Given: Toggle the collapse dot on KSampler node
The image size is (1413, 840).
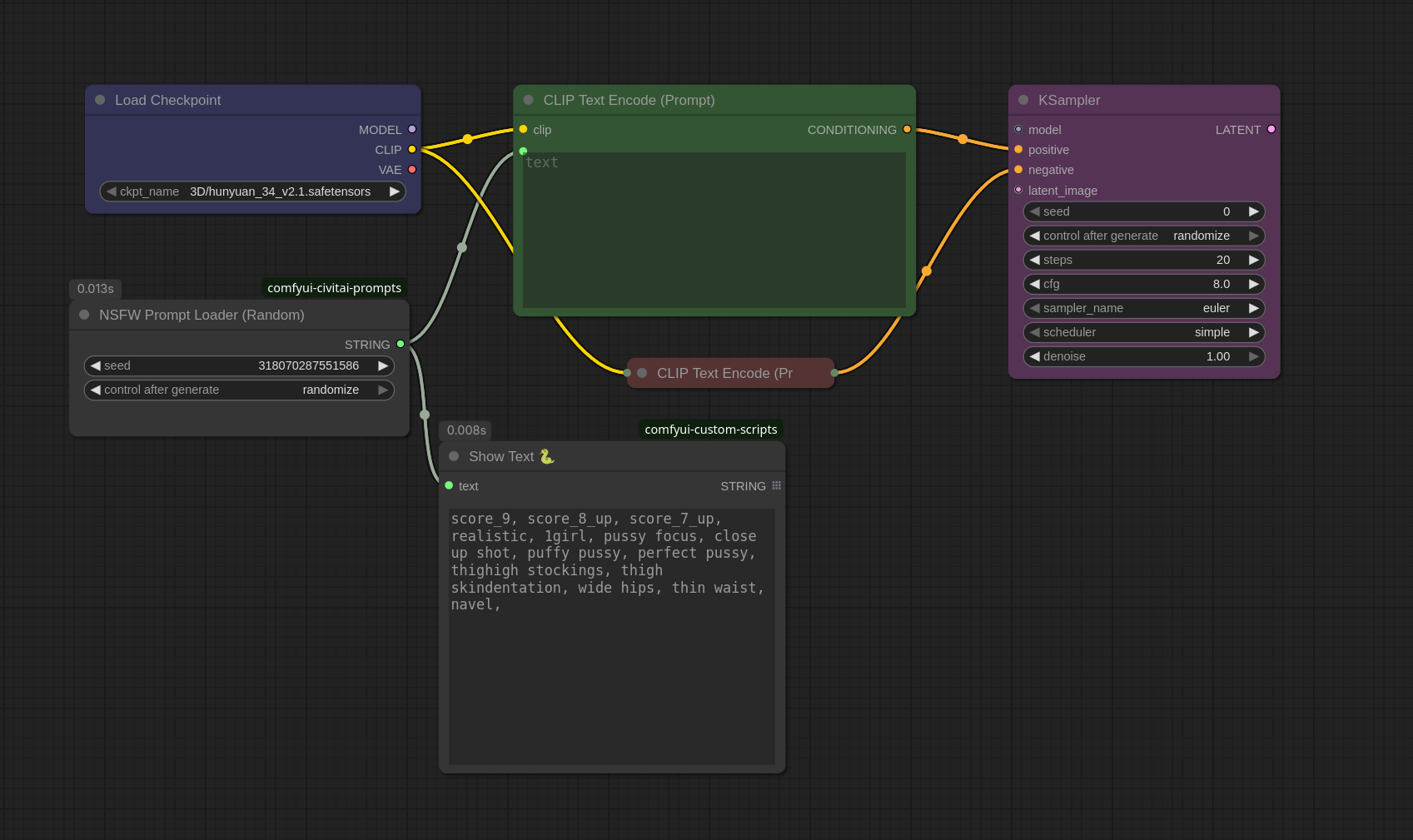Looking at the screenshot, I should [1022, 100].
